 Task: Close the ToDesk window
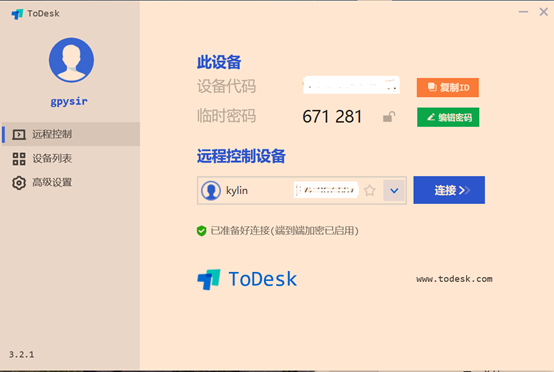click(544, 12)
